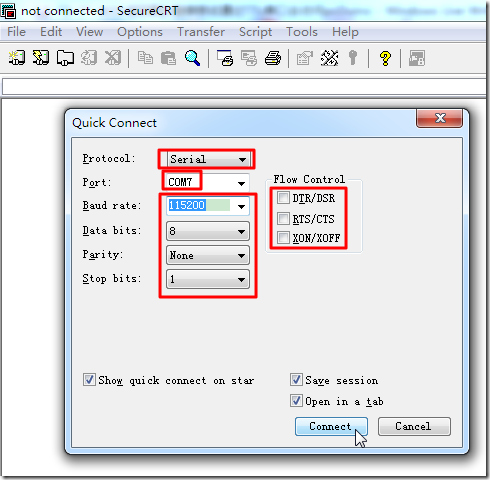This screenshot has height=480, width=490.
Task: Click the public key icon
Action: (353, 58)
